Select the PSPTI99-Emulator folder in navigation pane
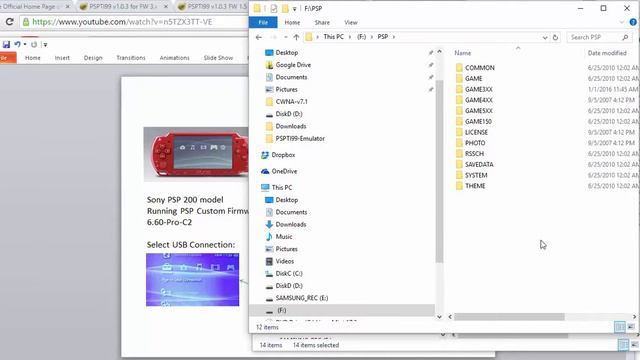The image size is (640, 360). tap(300, 139)
